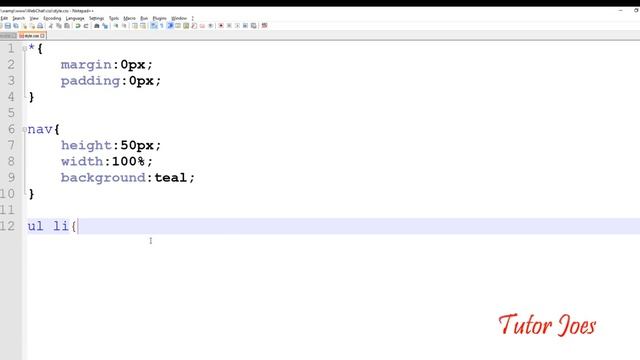Toggle Folder as Workspace toolbar icon
This screenshot has height=360, width=640.
(202, 26)
